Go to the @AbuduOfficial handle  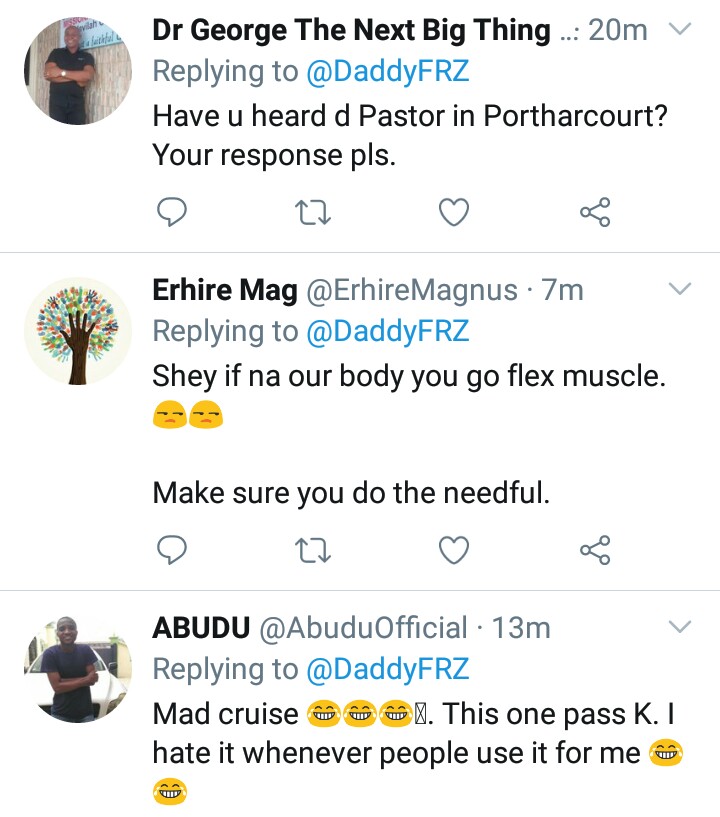tap(364, 628)
